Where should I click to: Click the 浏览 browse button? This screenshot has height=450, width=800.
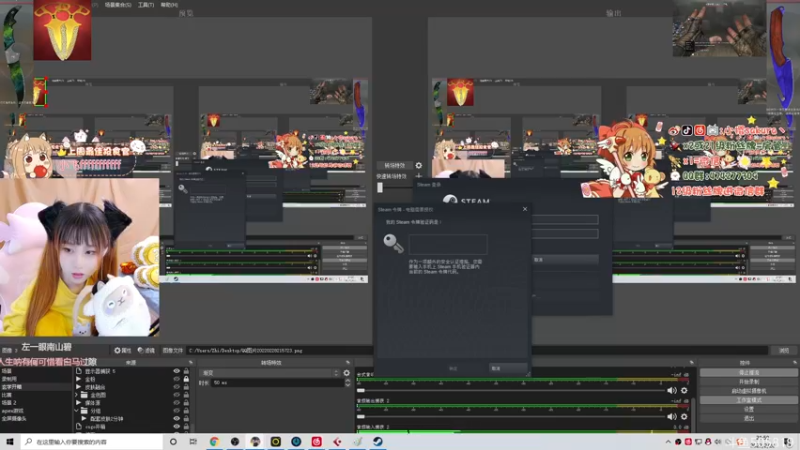tap(784, 351)
